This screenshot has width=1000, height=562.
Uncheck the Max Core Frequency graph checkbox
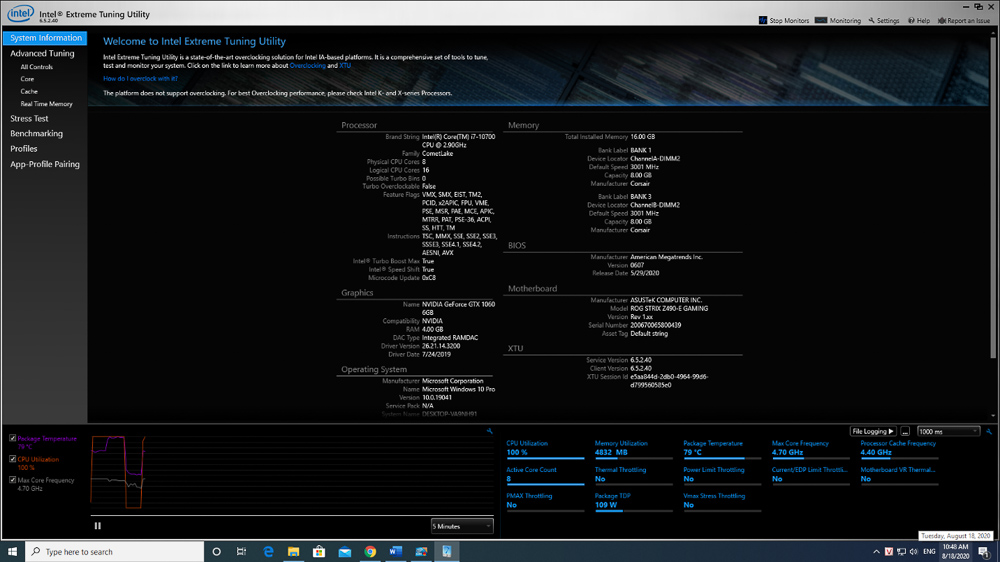point(13,480)
